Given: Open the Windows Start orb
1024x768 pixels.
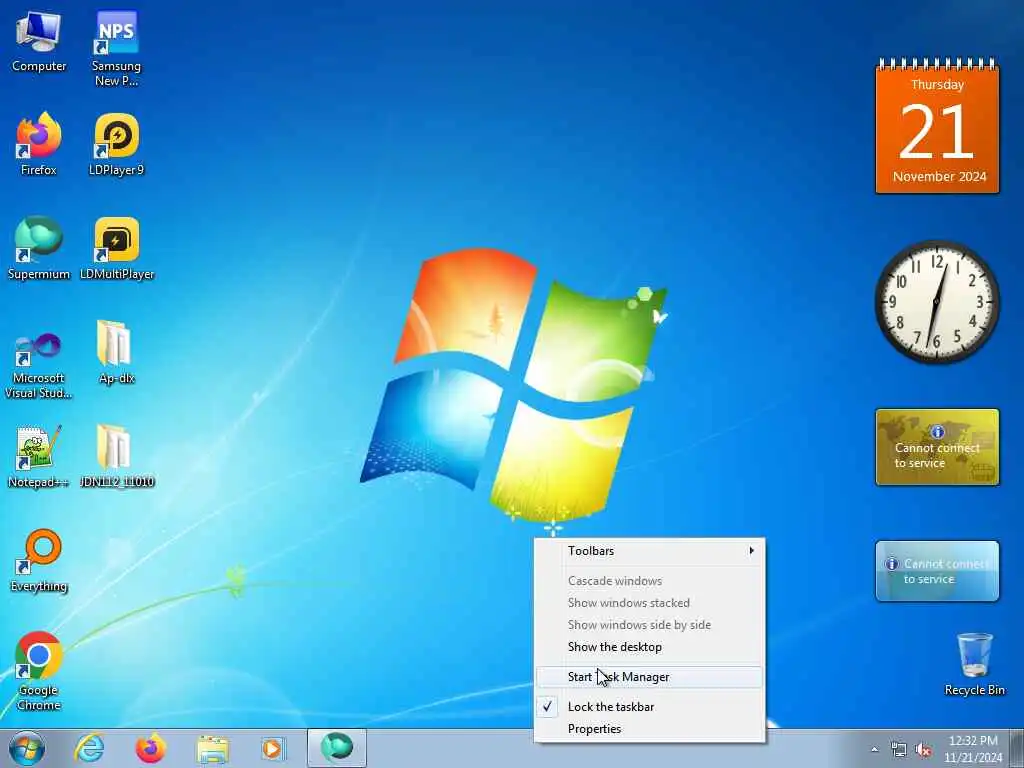Looking at the screenshot, I should click(27, 749).
